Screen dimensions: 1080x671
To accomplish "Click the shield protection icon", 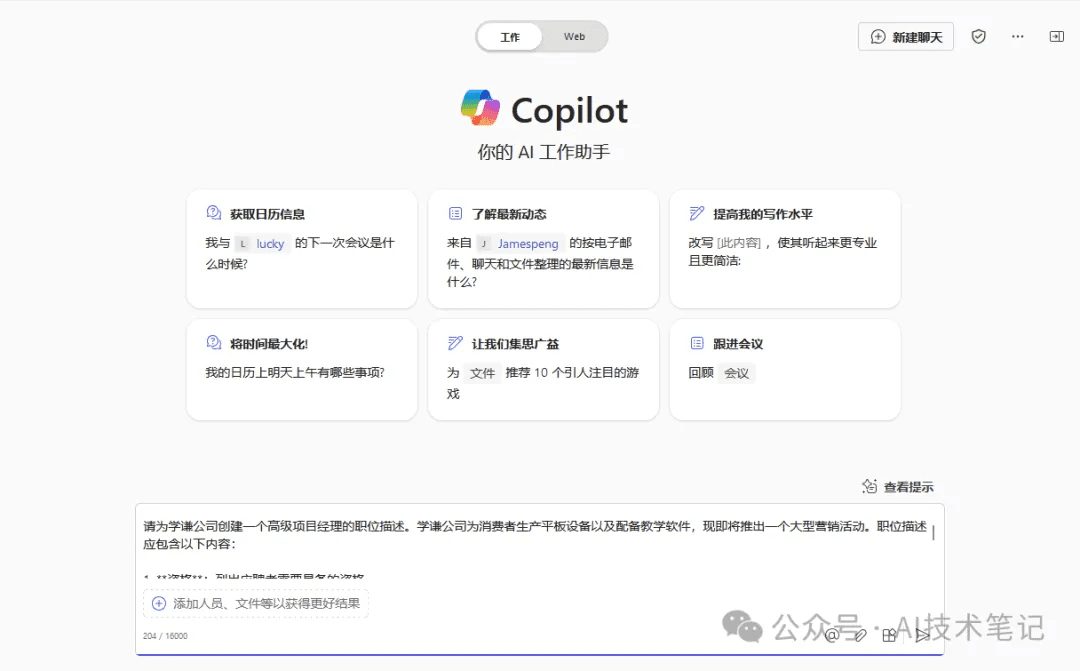I will click(x=978, y=37).
